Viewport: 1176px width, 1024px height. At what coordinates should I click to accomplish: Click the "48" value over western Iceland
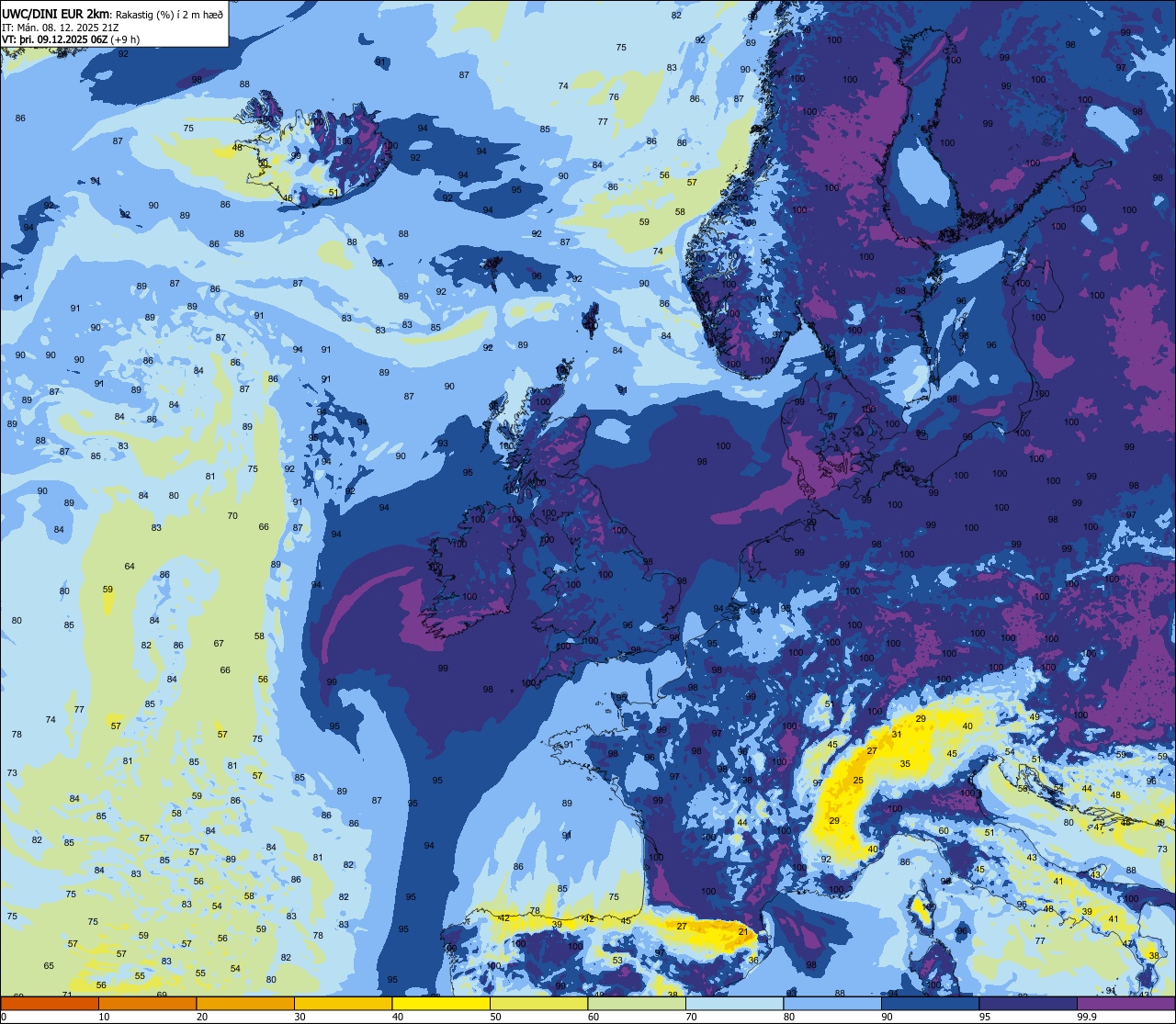[x=237, y=147]
